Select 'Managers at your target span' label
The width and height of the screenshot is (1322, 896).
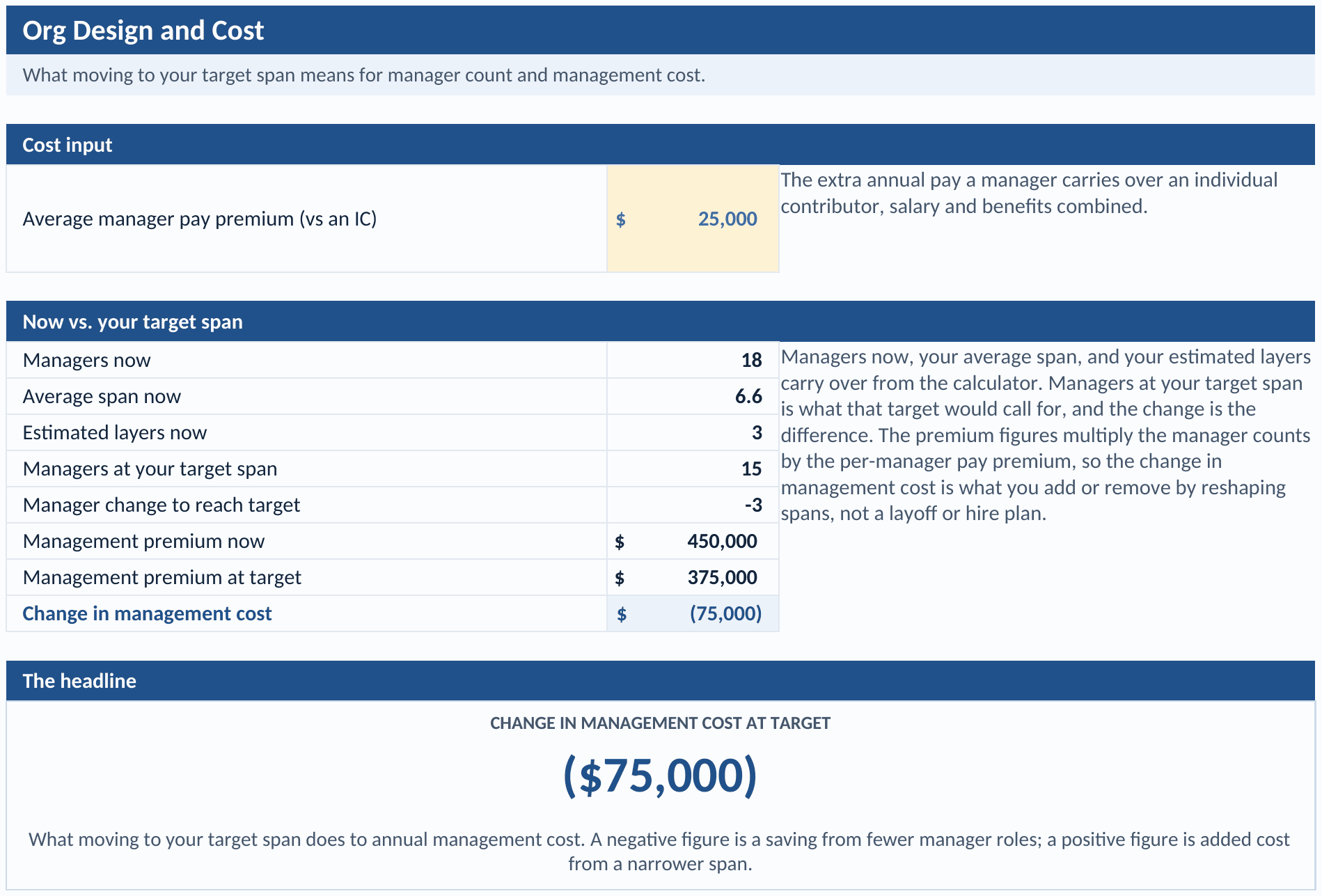[150, 469]
